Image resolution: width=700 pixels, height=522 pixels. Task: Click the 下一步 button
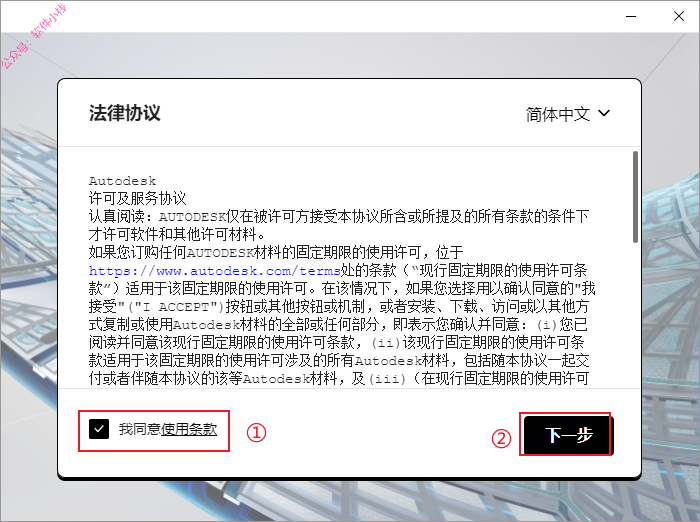coord(568,435)
